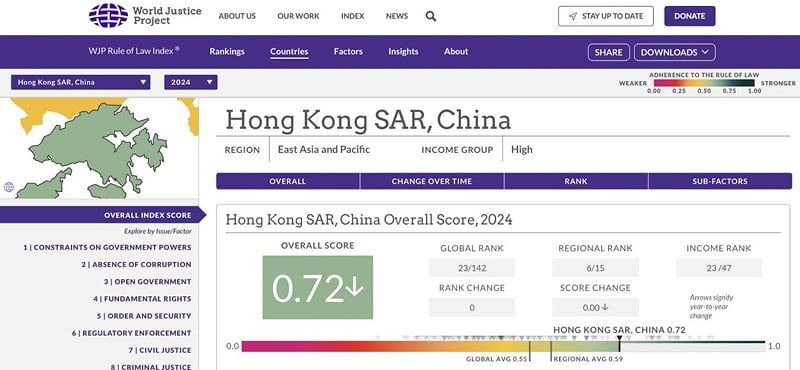Open the Insights section

(x=403, y=52)
